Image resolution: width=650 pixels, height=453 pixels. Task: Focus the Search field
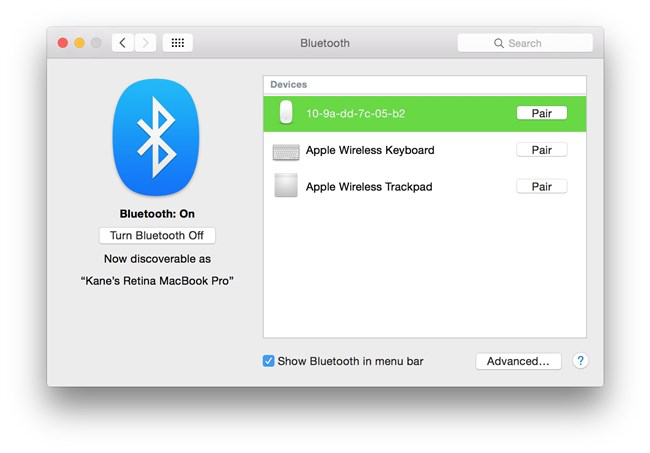pyautogui.click(x=525, y=43)
